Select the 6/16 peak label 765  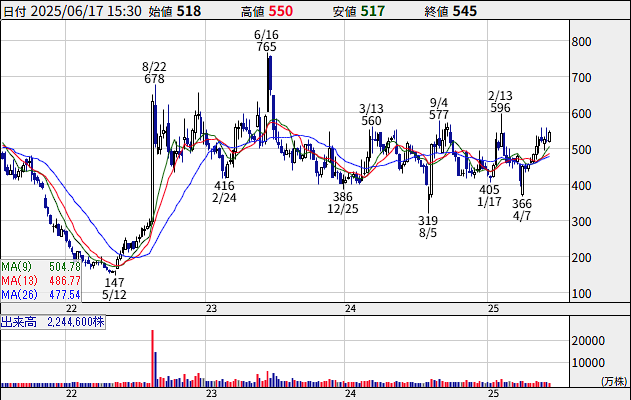click(x=266, y=47)
